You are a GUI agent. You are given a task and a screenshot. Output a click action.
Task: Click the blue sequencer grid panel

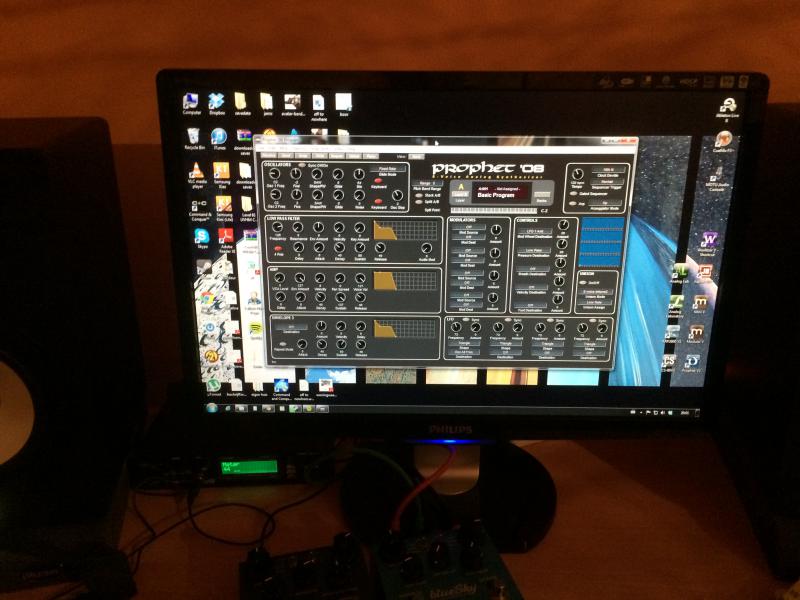pyautogui.click(x=602, y=242)
